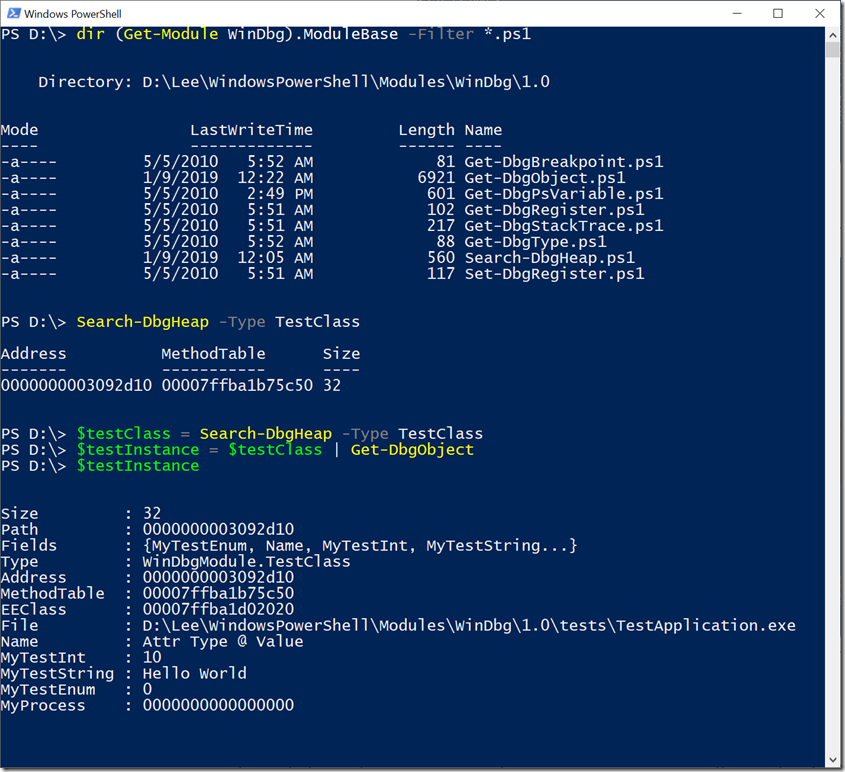Viewport: 845px width, 772px height.
Task: Click file name Get-DbgObject.ps1
Action: tap(545, 178)
